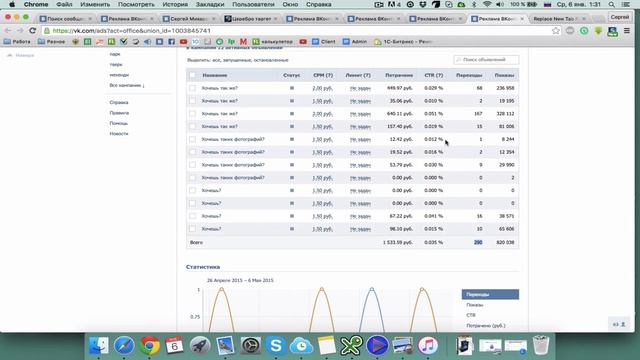Sort by the "Переходы" column header
The image size is (640, 360).
point(469,75)
